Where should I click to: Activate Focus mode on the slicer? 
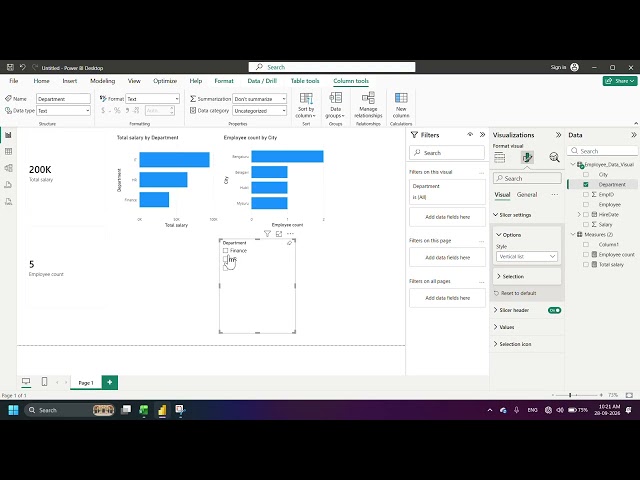(279, 233)
